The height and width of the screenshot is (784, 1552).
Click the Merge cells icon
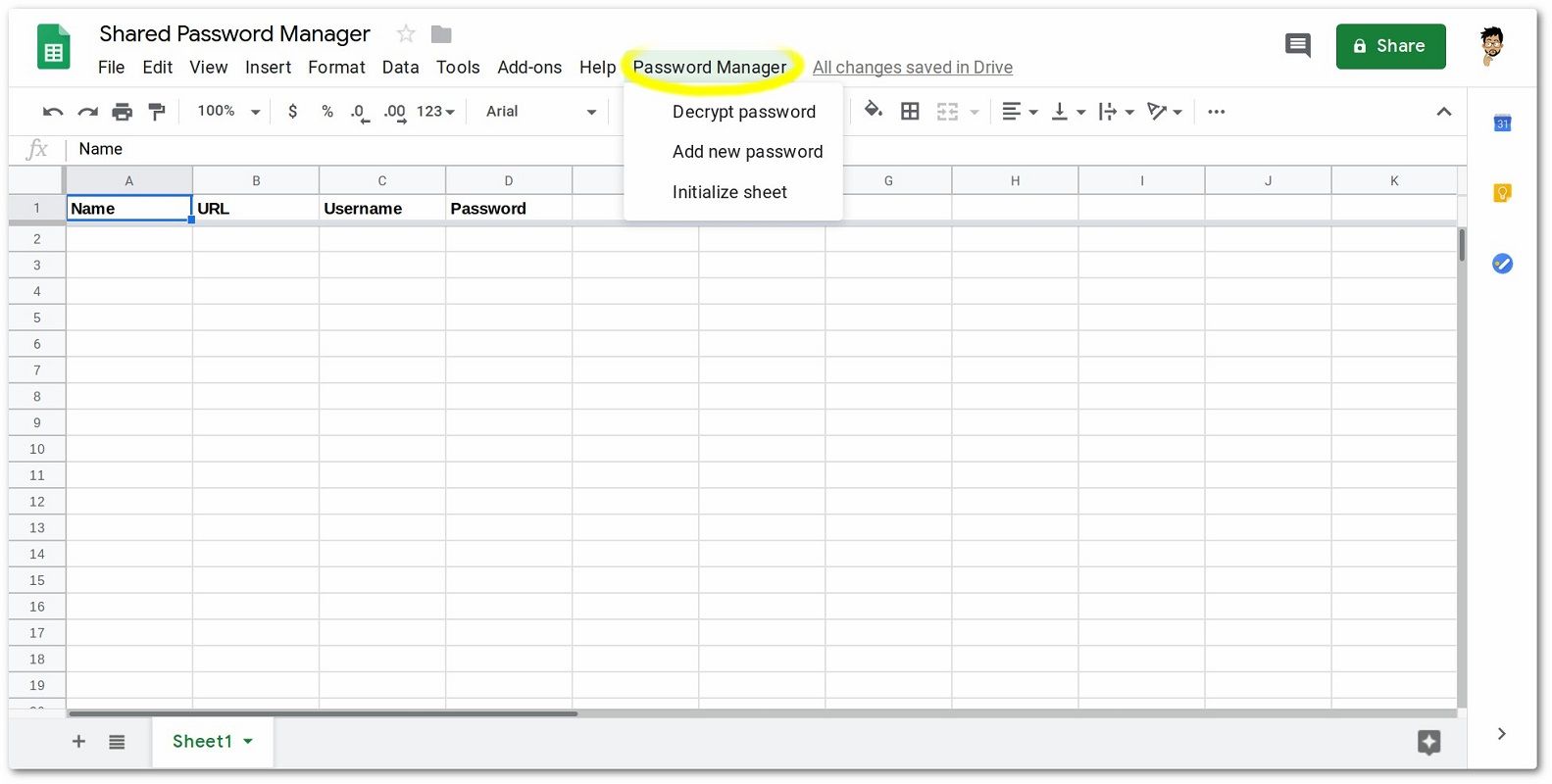click(947, 112)
